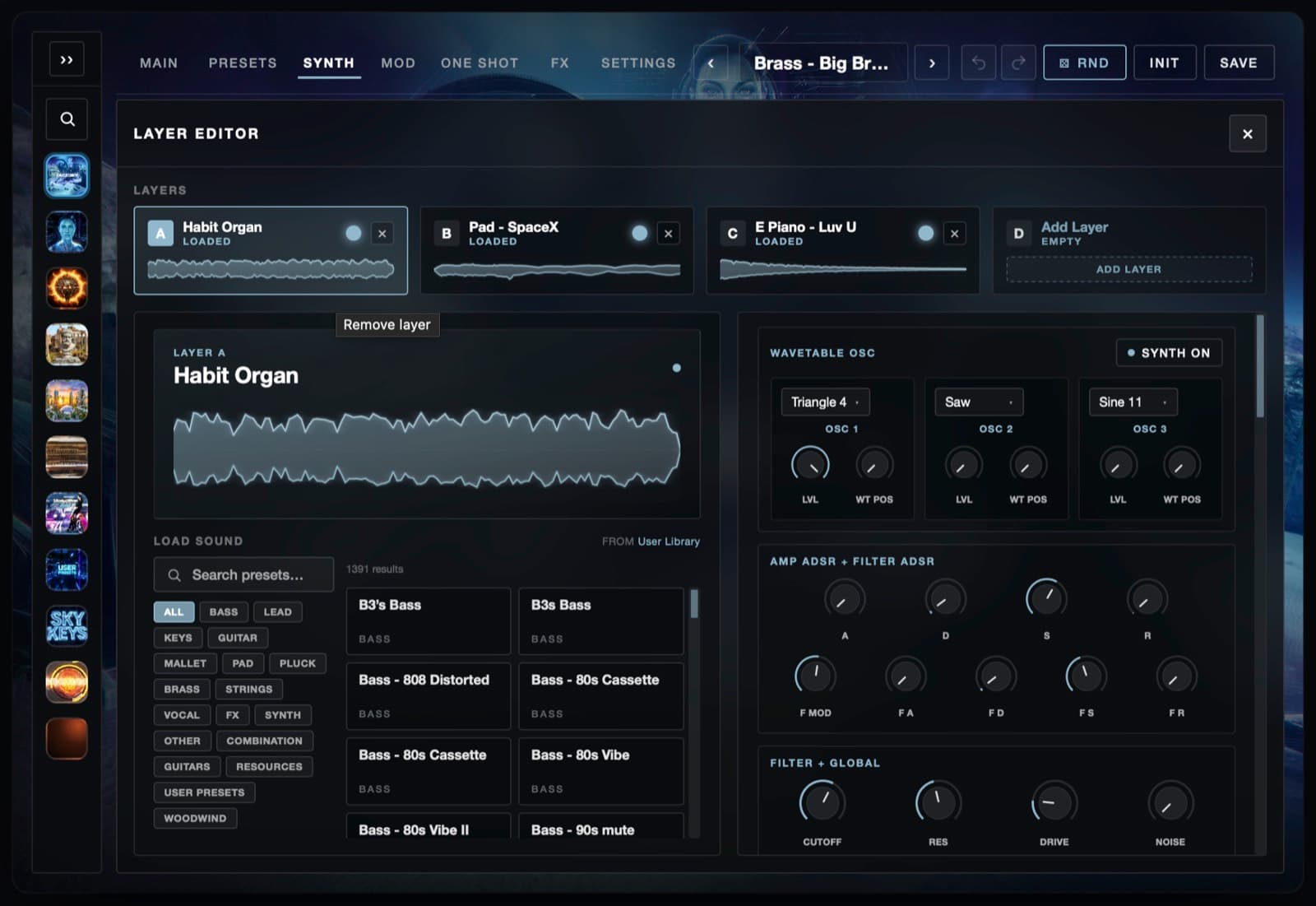
Task: Toggle layer B Pad - SpaceX on/off
Action: [x=640, y=234]
